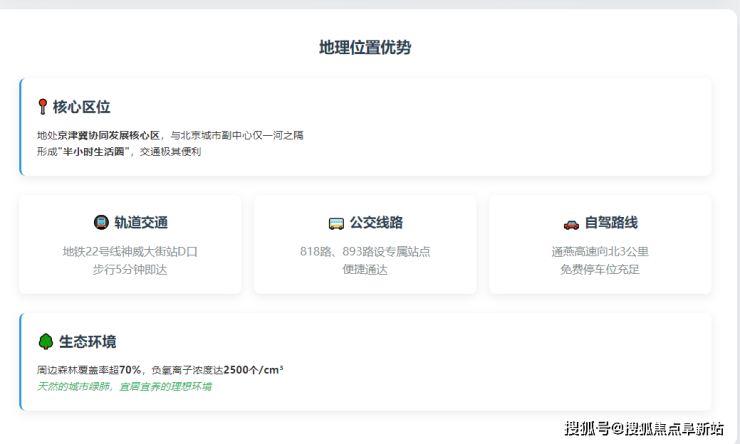Select the 地理位置优势 page title
Screen dimensions: 740x444
pyautogui.click(x=365, y=47)
